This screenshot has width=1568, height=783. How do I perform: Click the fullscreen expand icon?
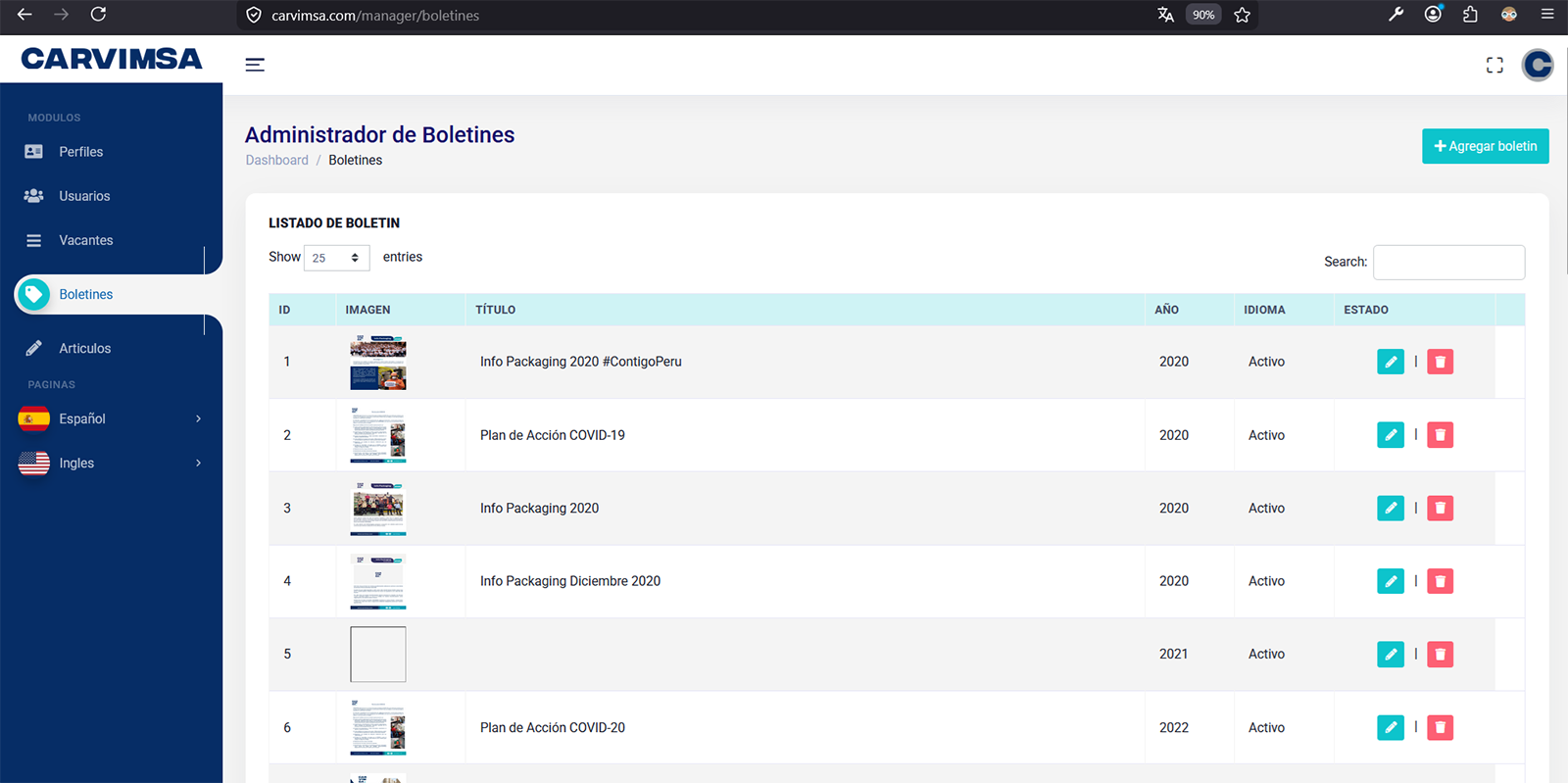pos(1494,65)
